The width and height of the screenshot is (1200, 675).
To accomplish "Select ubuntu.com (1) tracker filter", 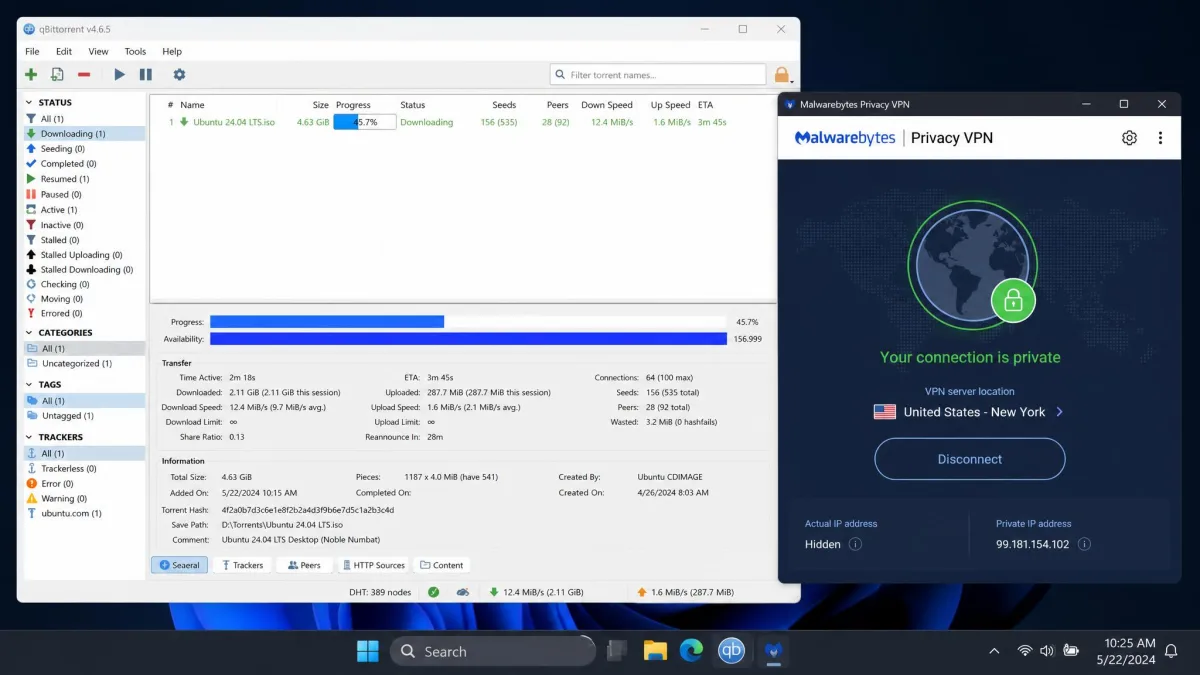I will click(86, 513).
